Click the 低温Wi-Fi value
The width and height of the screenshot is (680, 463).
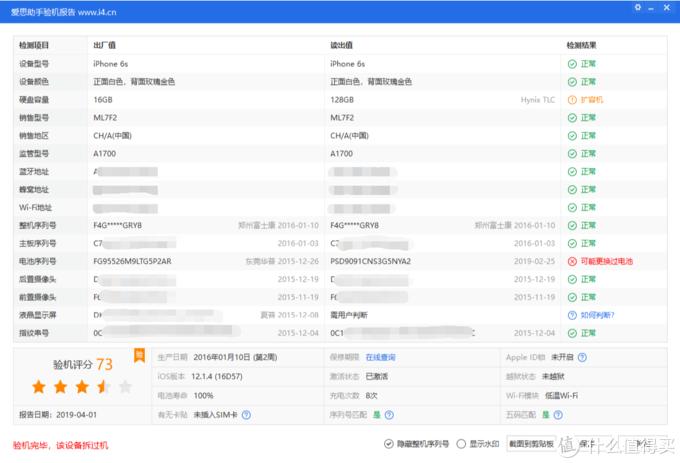point(561,395)
